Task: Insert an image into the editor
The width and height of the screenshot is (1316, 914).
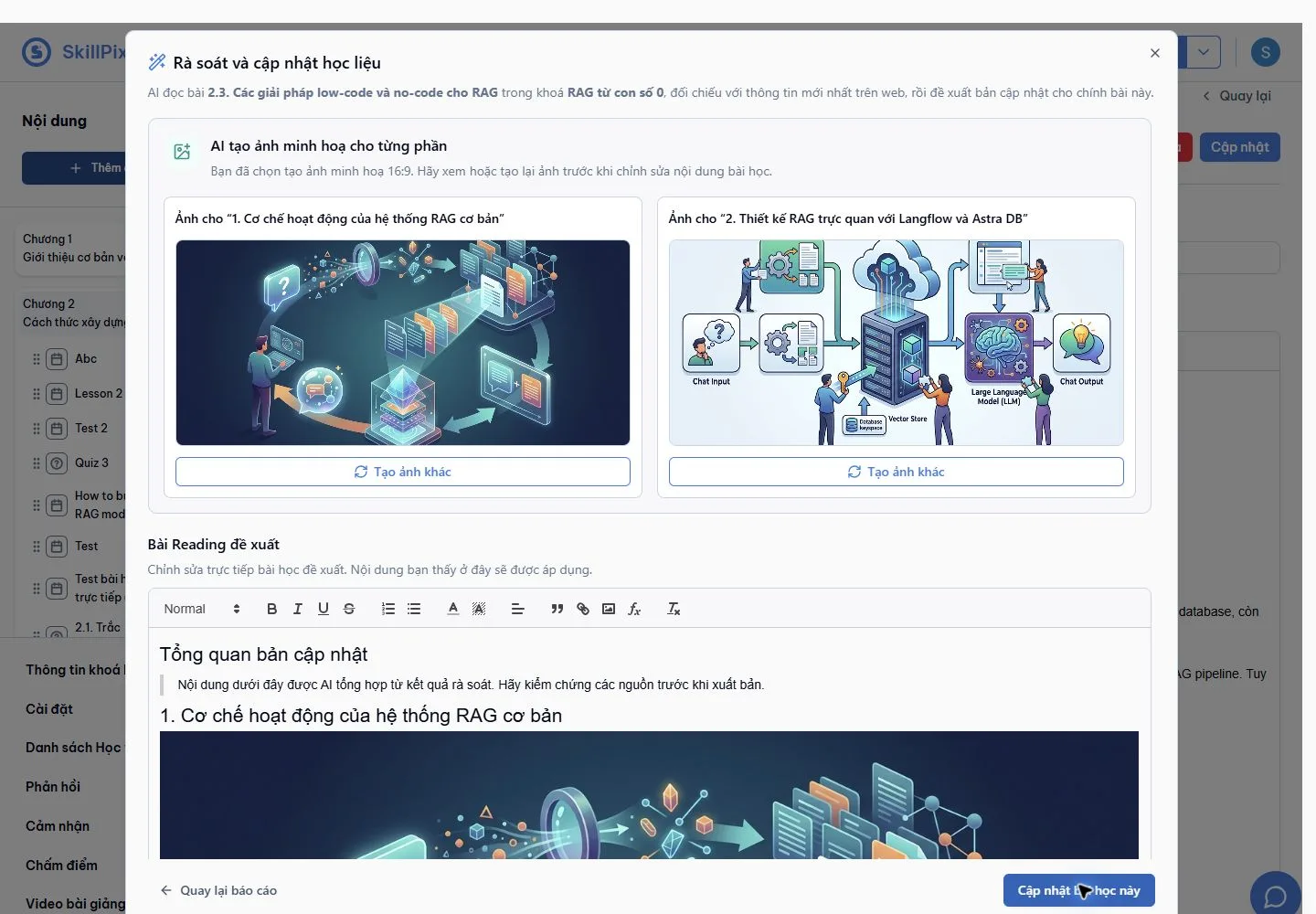Action: 609,609
